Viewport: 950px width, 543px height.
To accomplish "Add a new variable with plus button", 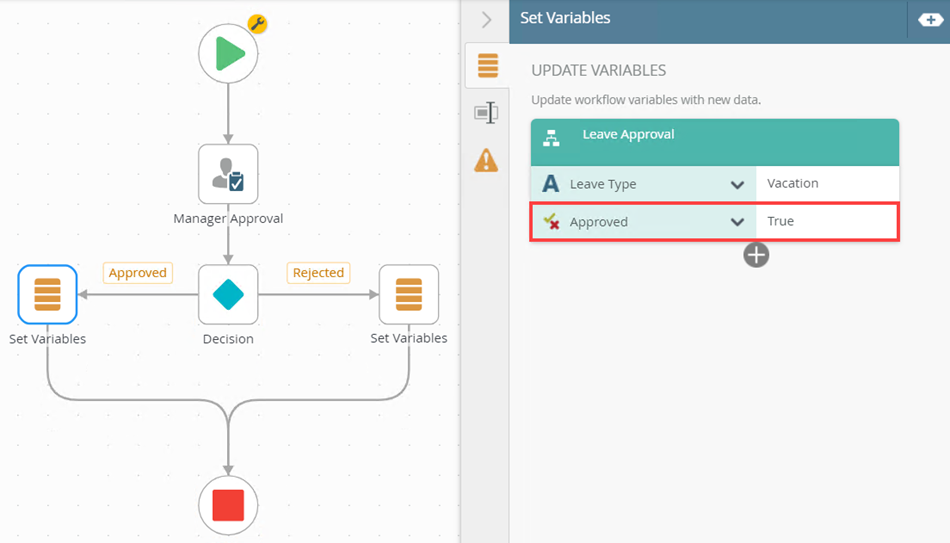I will [756, 256].
